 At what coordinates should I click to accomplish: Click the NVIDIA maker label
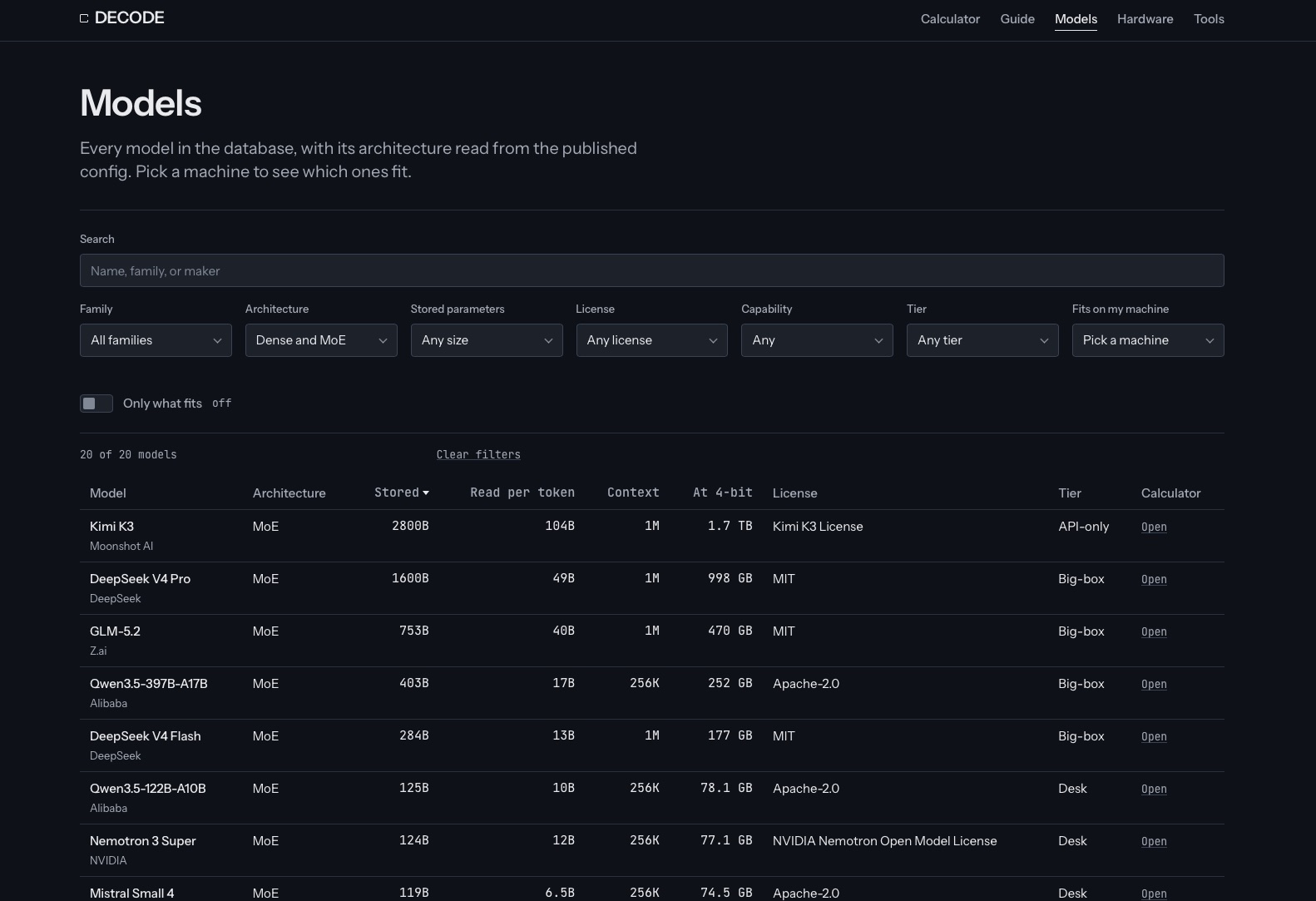click(x=108, y=860)
